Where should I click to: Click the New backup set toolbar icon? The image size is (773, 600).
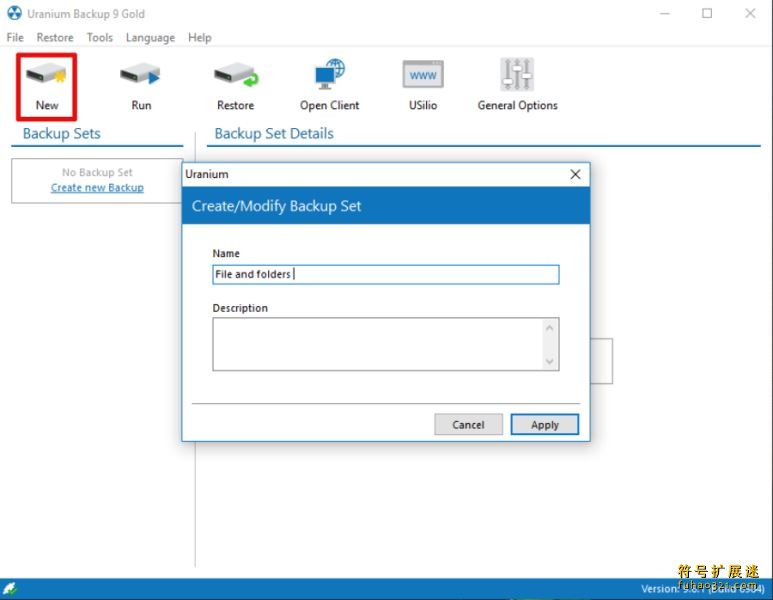click(46, 75)
